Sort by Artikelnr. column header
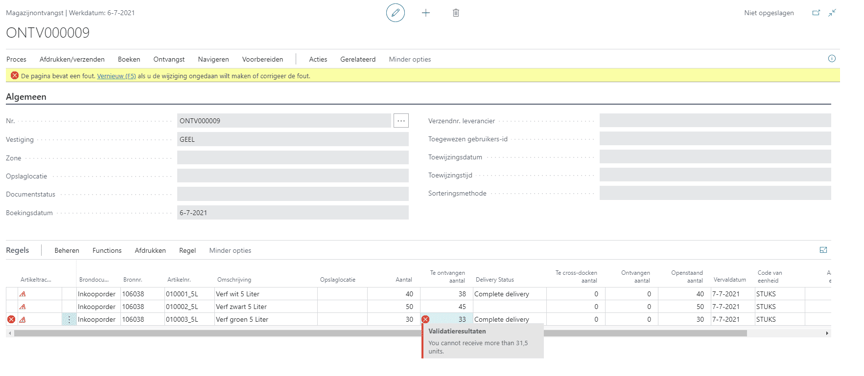864x376 pixels. [179, 280]
